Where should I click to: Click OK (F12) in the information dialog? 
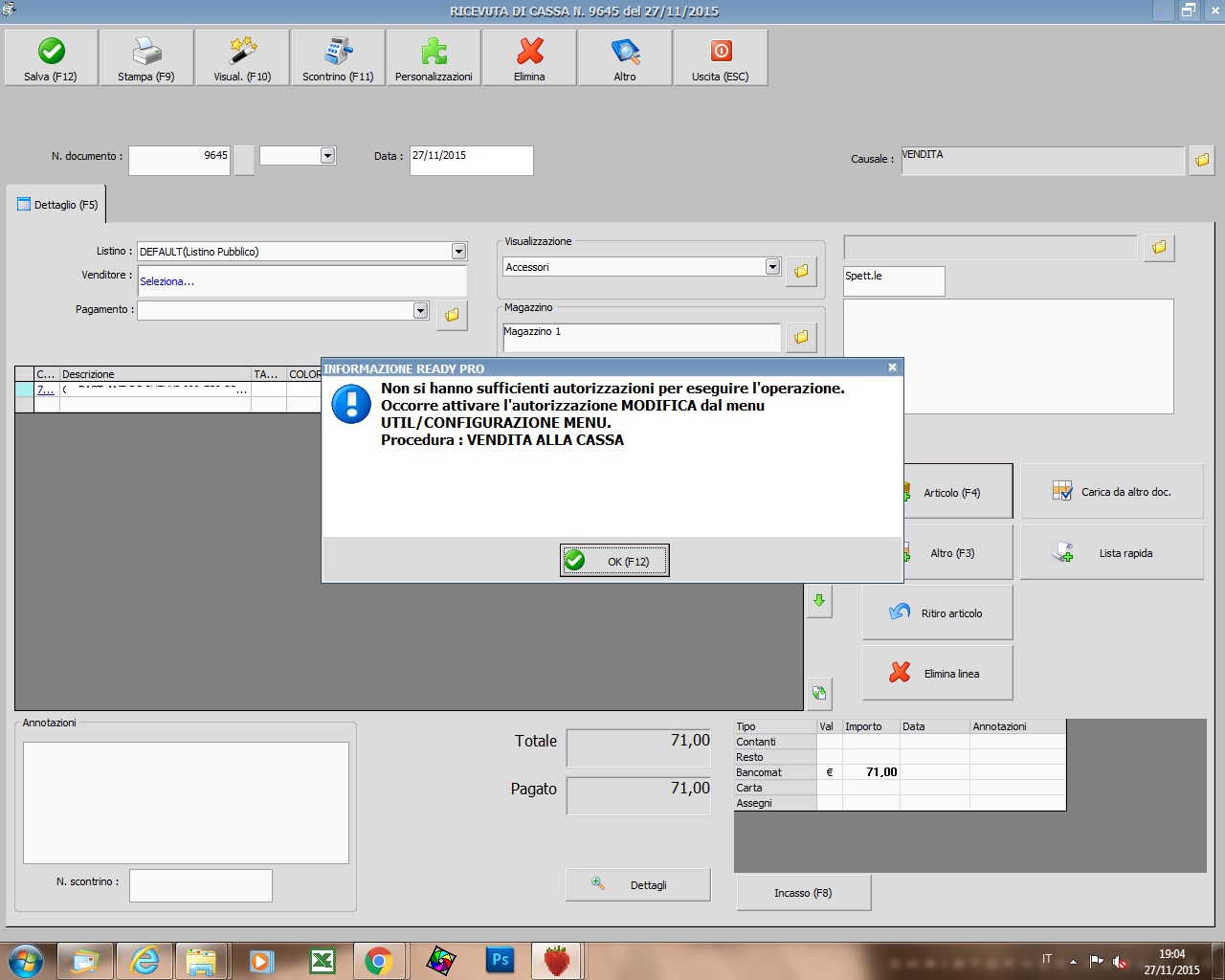(x=614, y=561)
